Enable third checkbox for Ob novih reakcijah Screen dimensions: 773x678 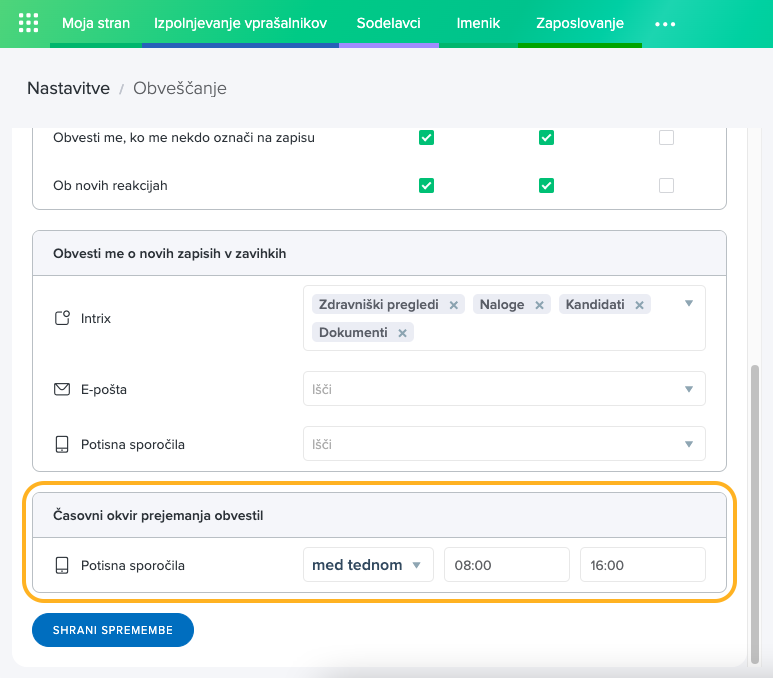666,185
